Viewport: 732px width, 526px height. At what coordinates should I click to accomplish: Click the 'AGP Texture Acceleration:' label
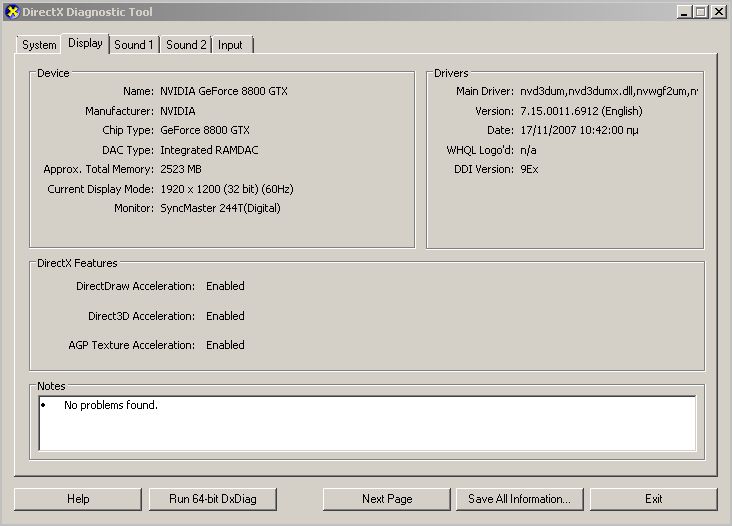coord(132,345)
